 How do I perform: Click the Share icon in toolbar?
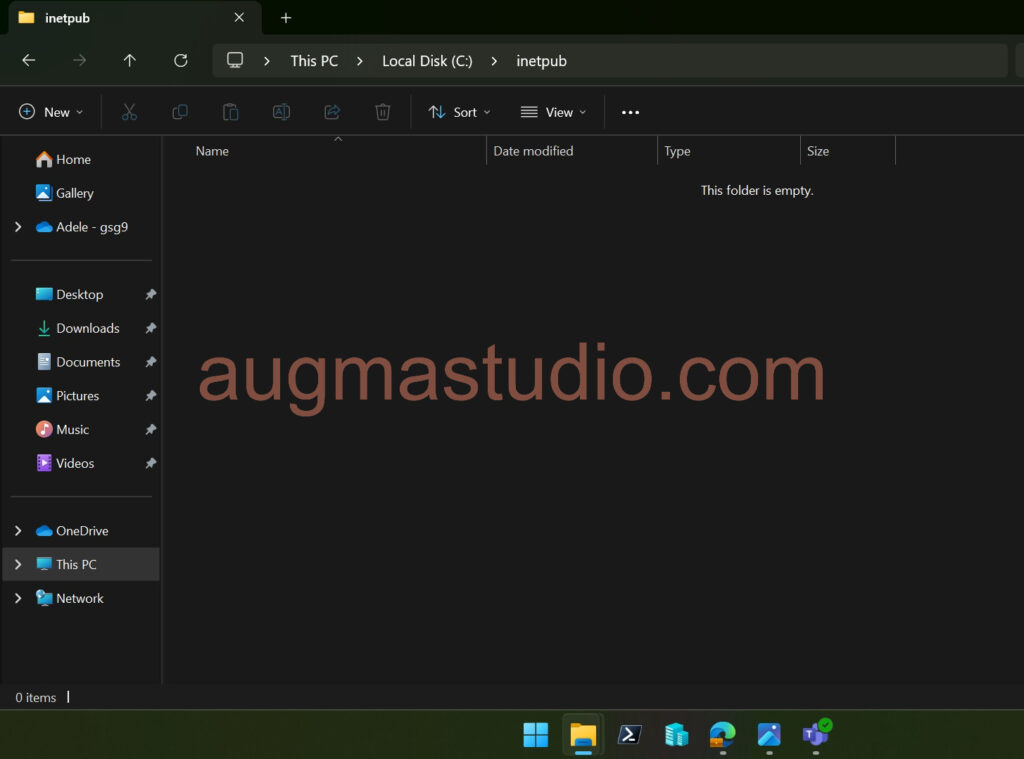[x=332, y=112]
